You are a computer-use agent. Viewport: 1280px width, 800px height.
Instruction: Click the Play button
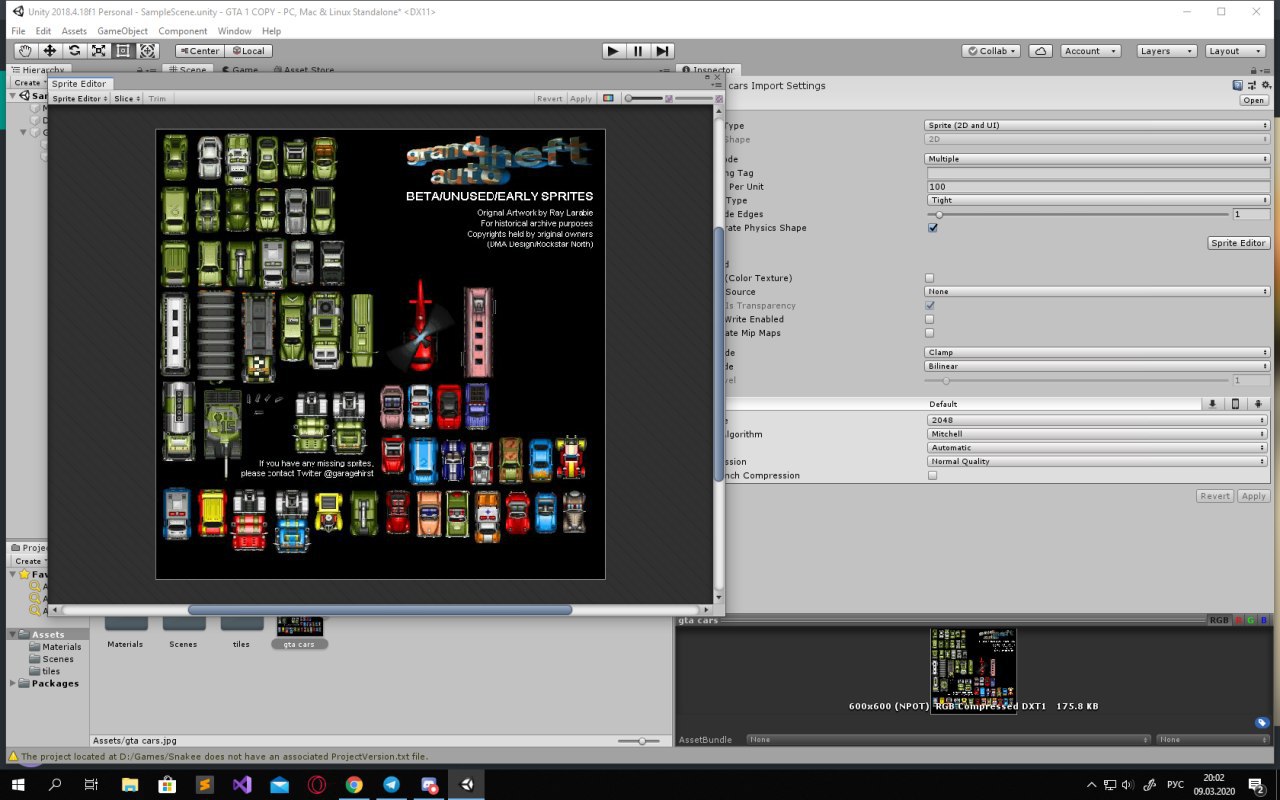[614, 51]
